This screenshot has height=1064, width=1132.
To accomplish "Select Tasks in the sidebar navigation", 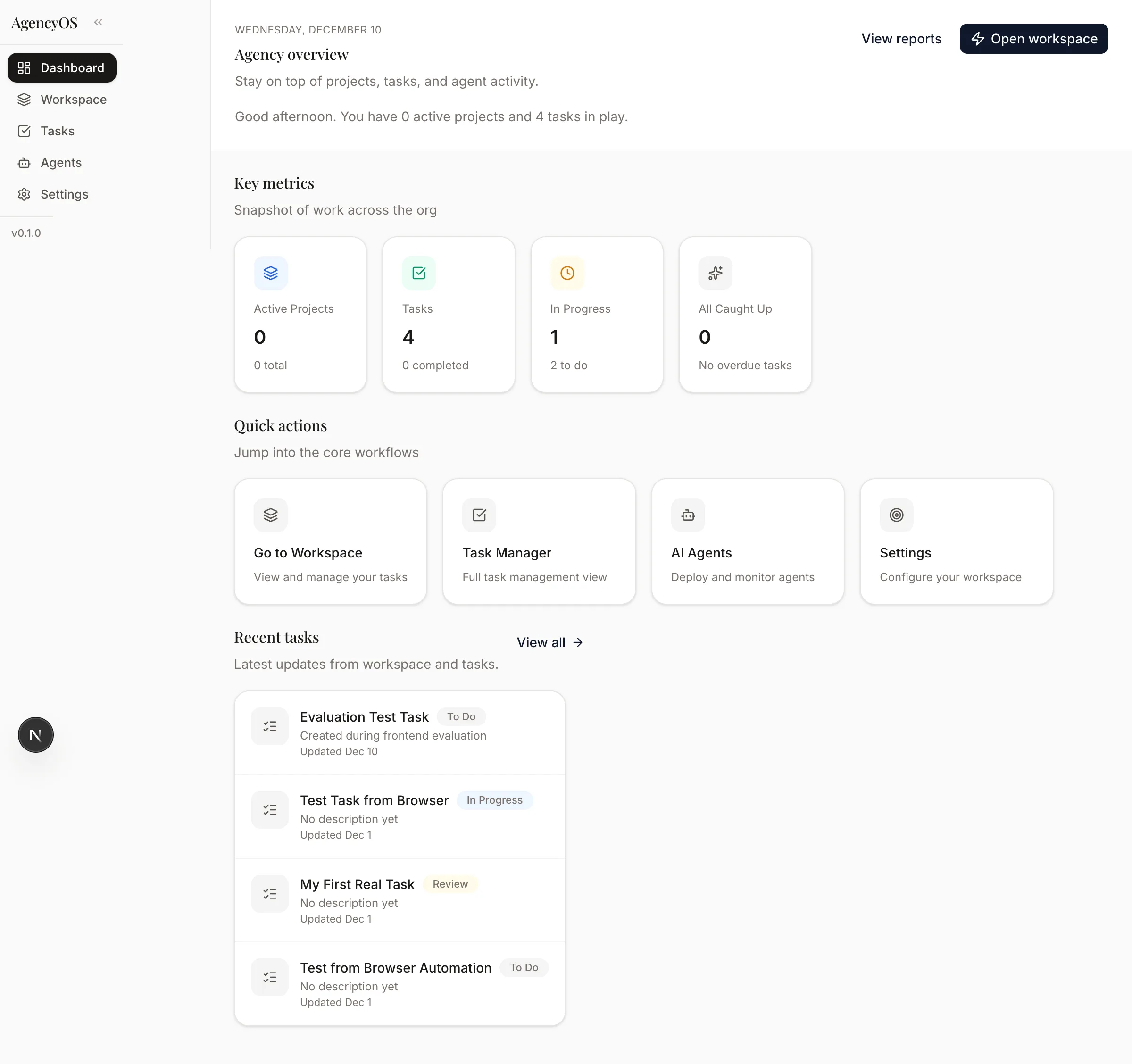I will (57, 131).
